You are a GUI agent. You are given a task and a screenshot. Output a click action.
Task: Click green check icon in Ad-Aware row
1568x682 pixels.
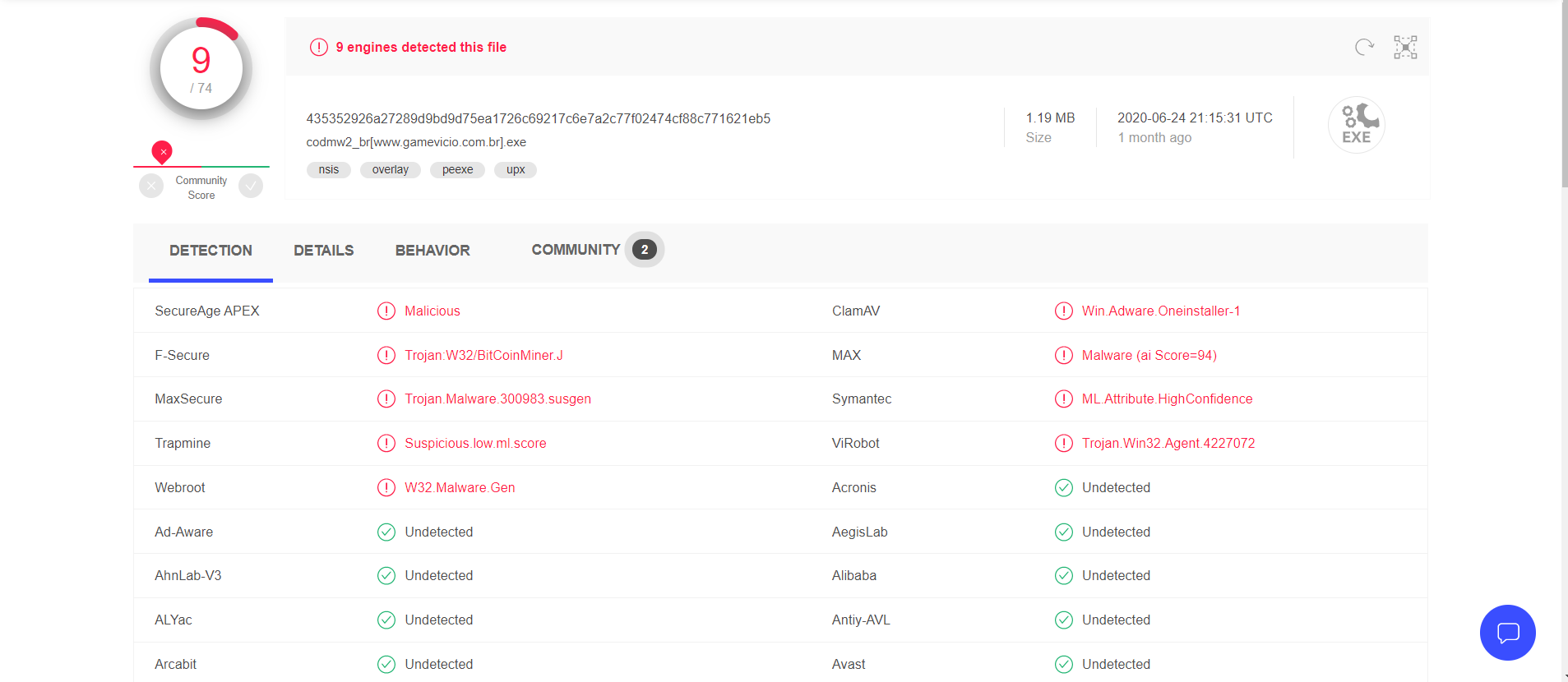click(386, 532)
